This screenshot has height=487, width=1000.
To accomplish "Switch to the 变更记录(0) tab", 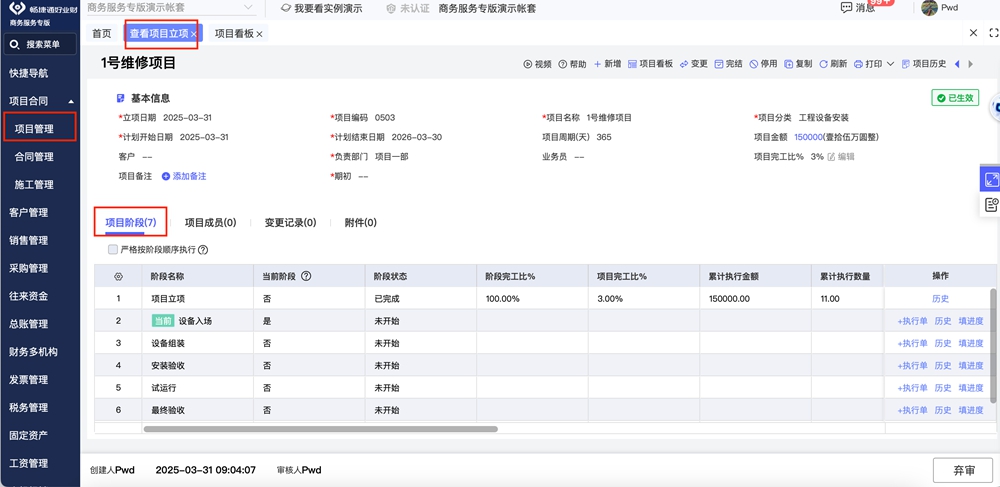I will [290, 223].
